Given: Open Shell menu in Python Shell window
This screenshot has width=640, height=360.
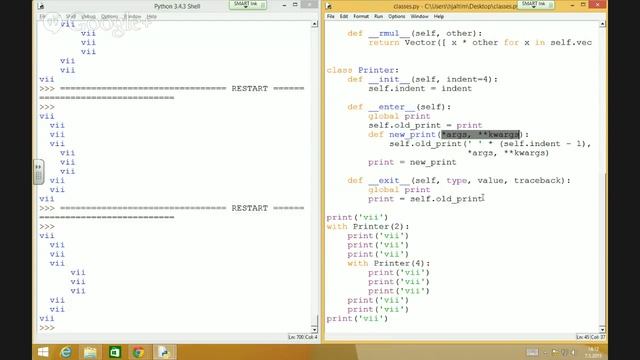Looking at the screenshot, I should [x=71, y=16].
